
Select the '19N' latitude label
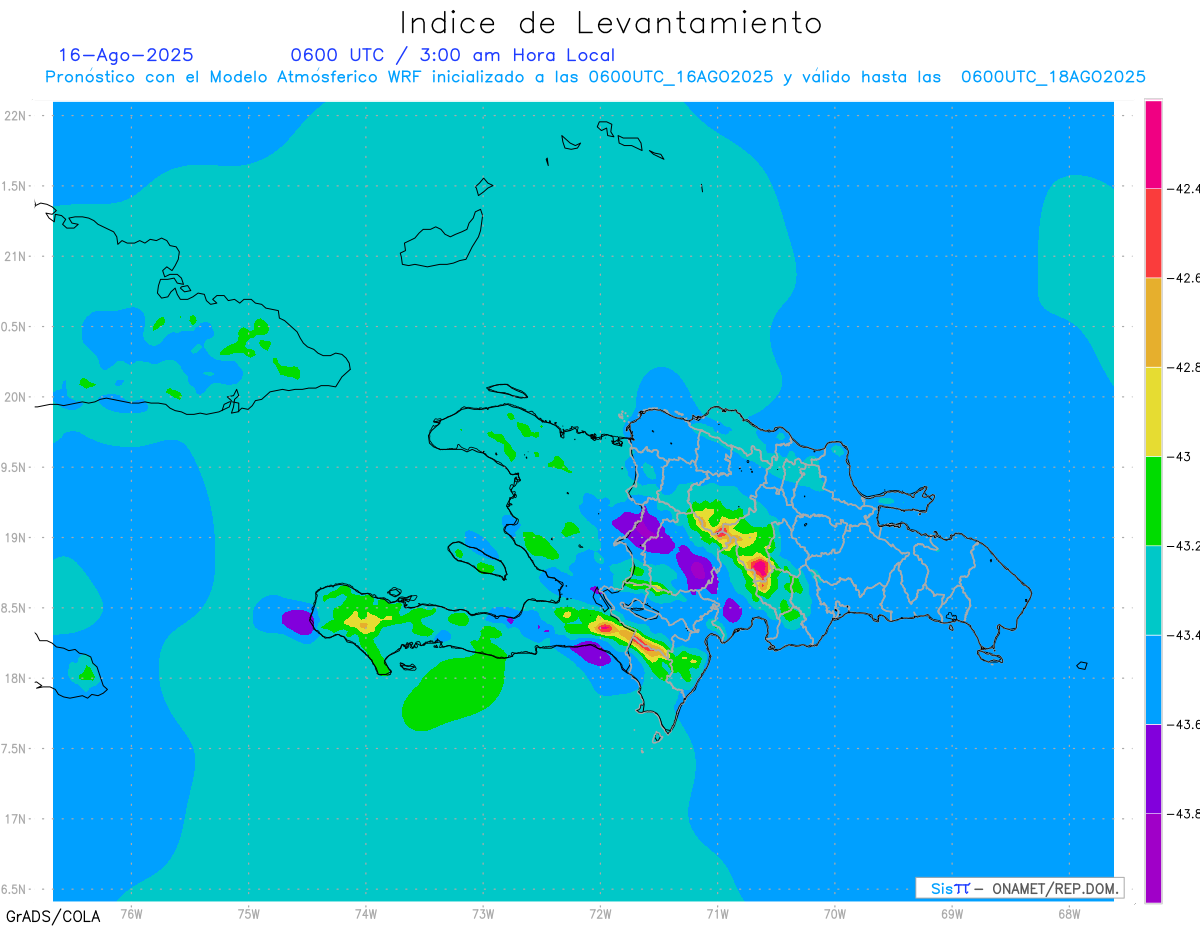[x=16, y=537]
